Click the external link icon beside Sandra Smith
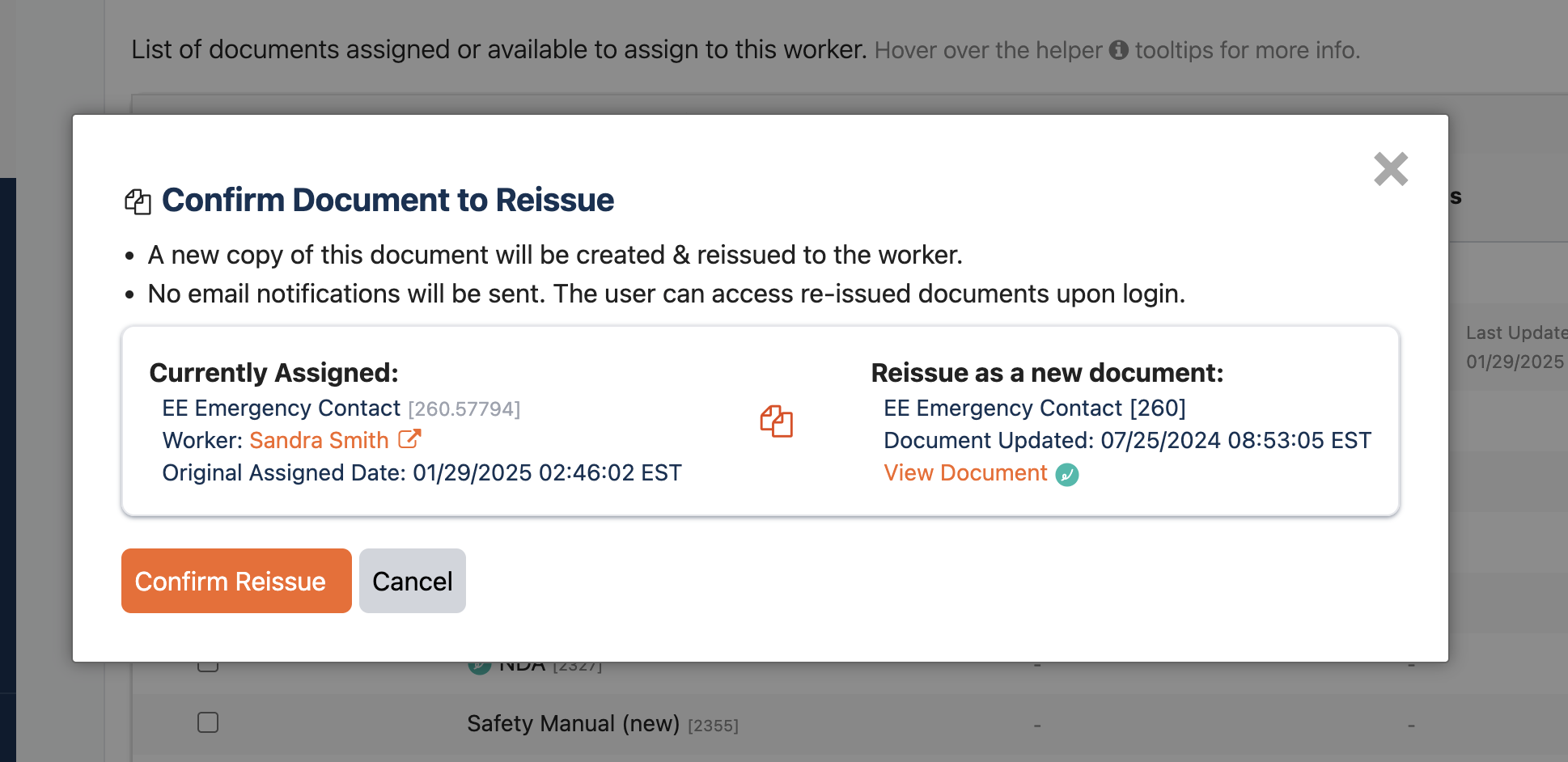The height and width of the screenshot is (762, 1568). click(x=409, y=439)
